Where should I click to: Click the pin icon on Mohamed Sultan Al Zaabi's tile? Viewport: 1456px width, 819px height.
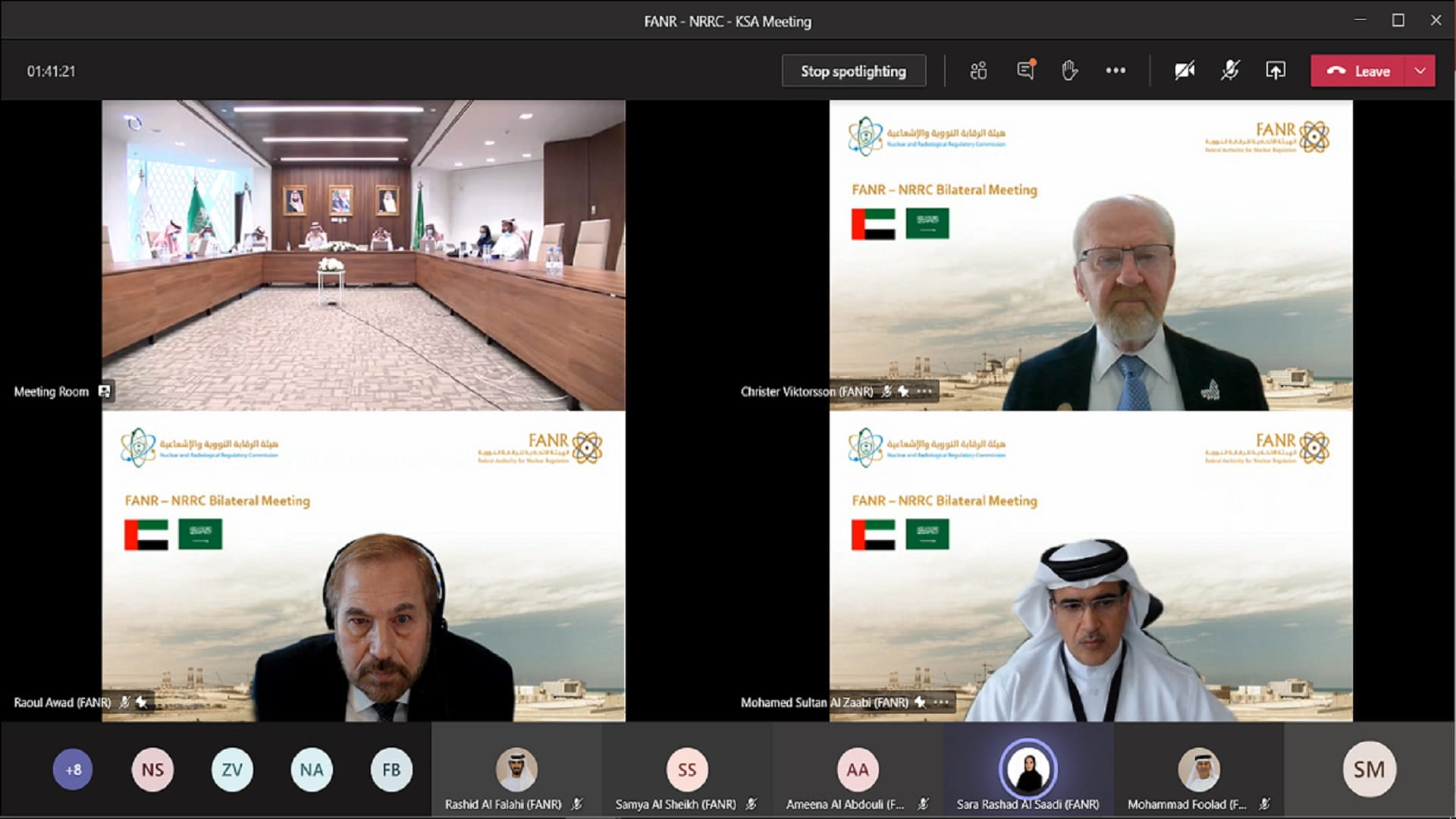[919, 703]
